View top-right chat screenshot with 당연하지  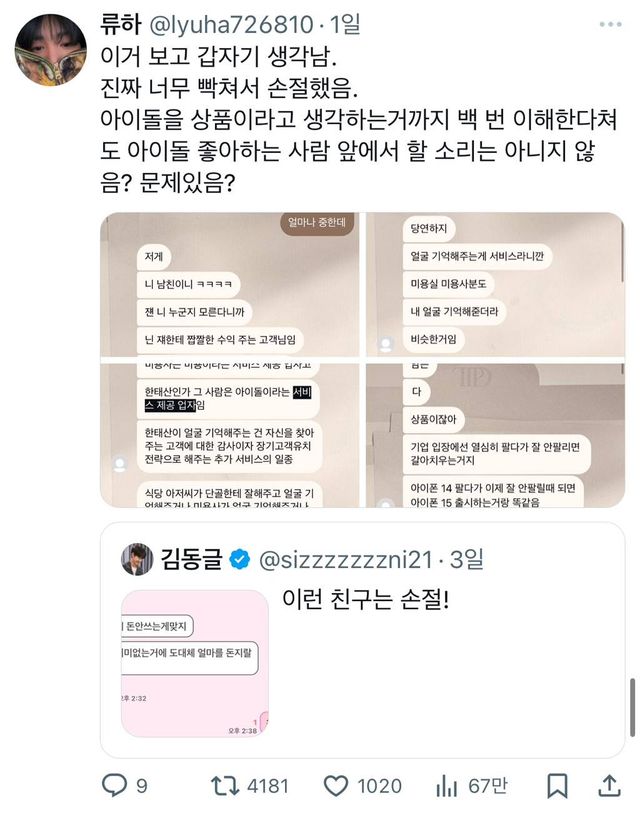(x=495, y=284)
